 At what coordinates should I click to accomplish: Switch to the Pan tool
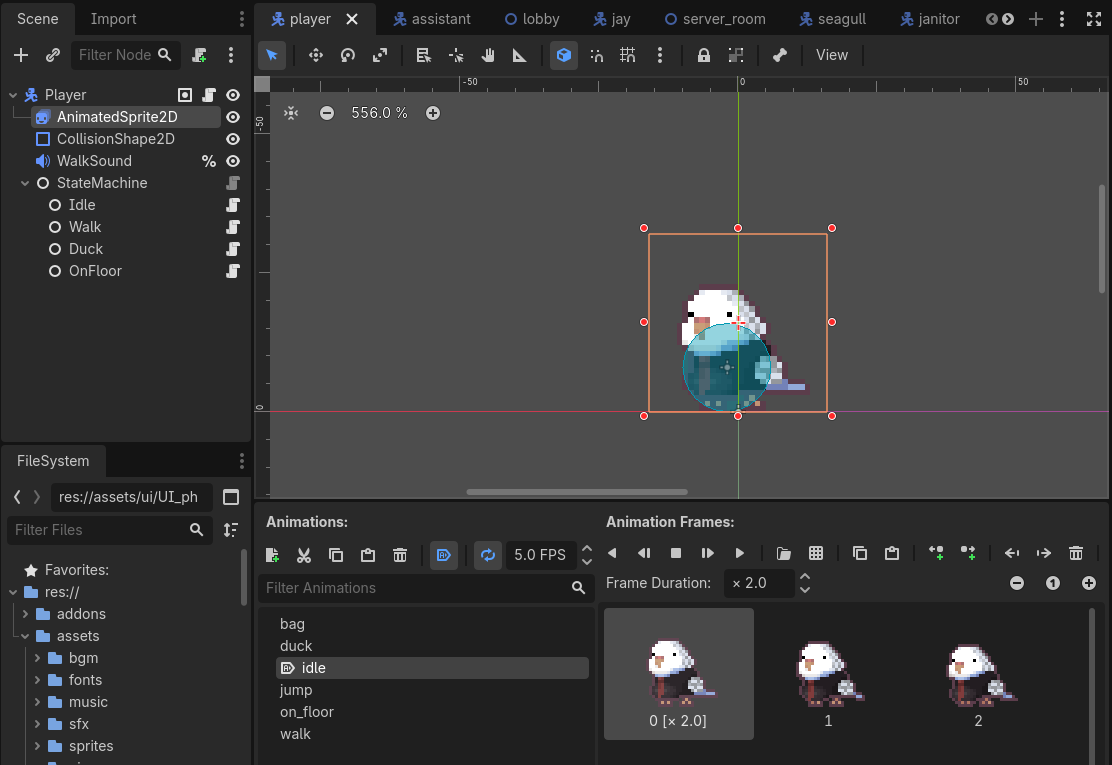(489, 56)
